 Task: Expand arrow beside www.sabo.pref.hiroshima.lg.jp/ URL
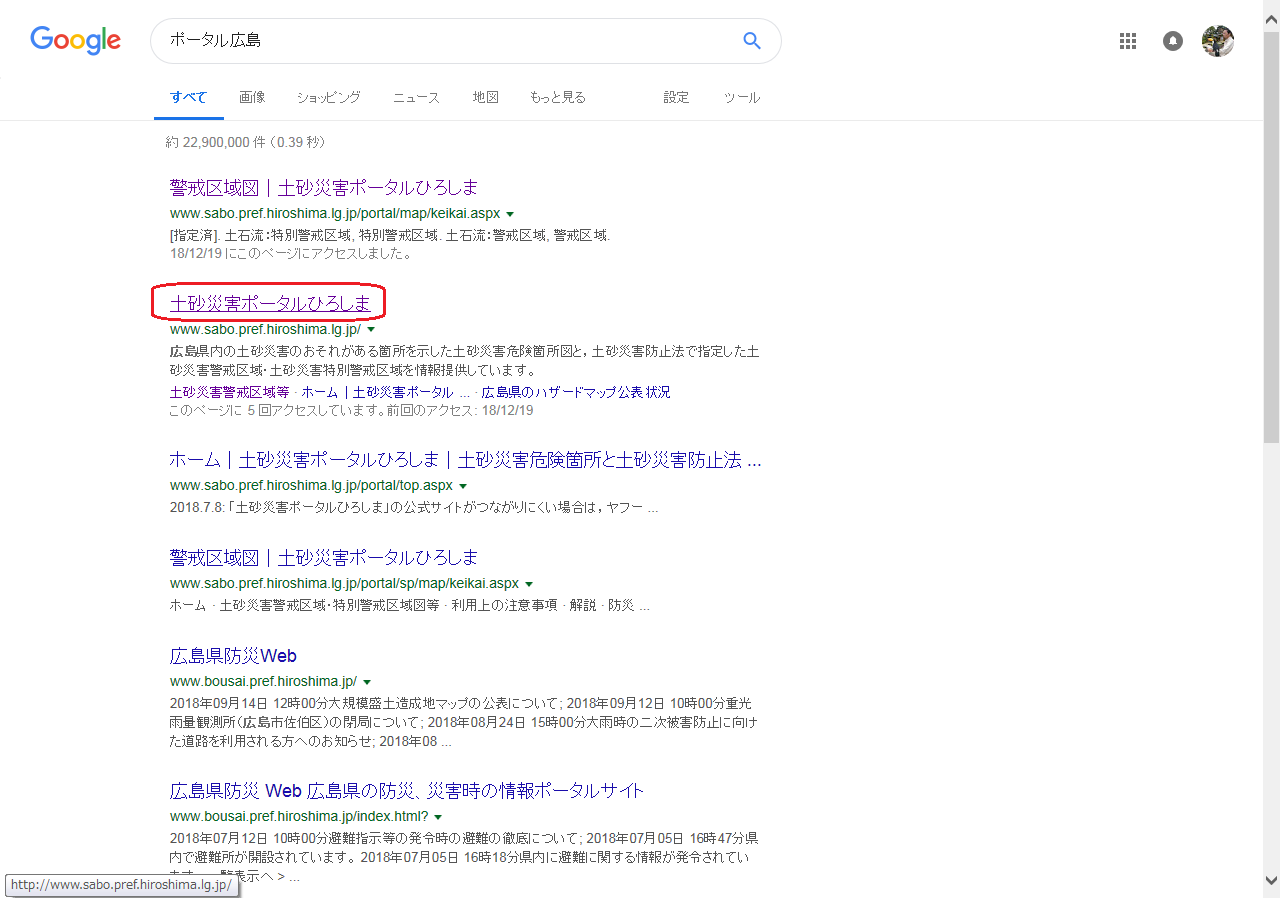point(371,329)
